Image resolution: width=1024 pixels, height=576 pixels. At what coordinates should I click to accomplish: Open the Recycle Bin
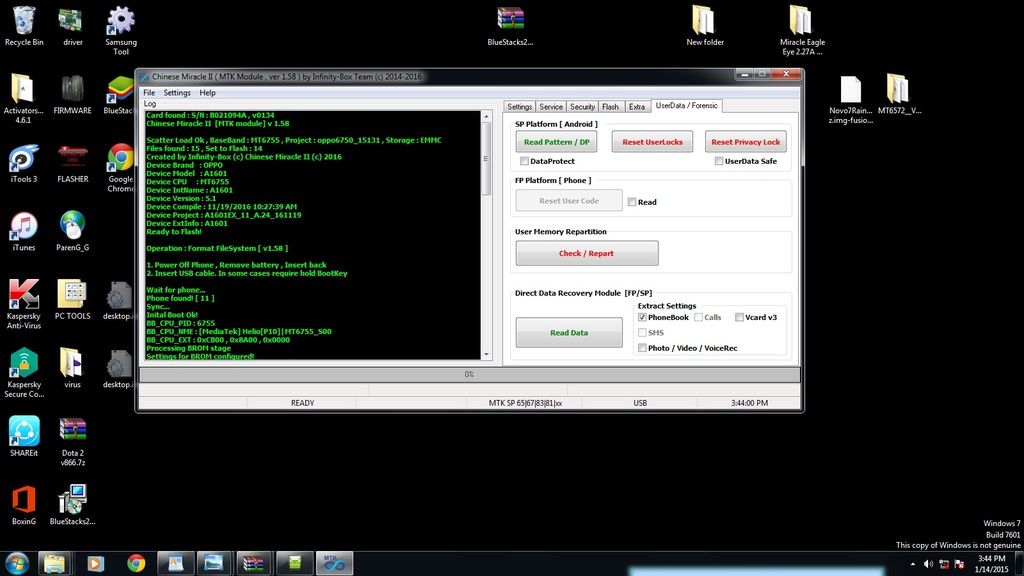point(23,22)
